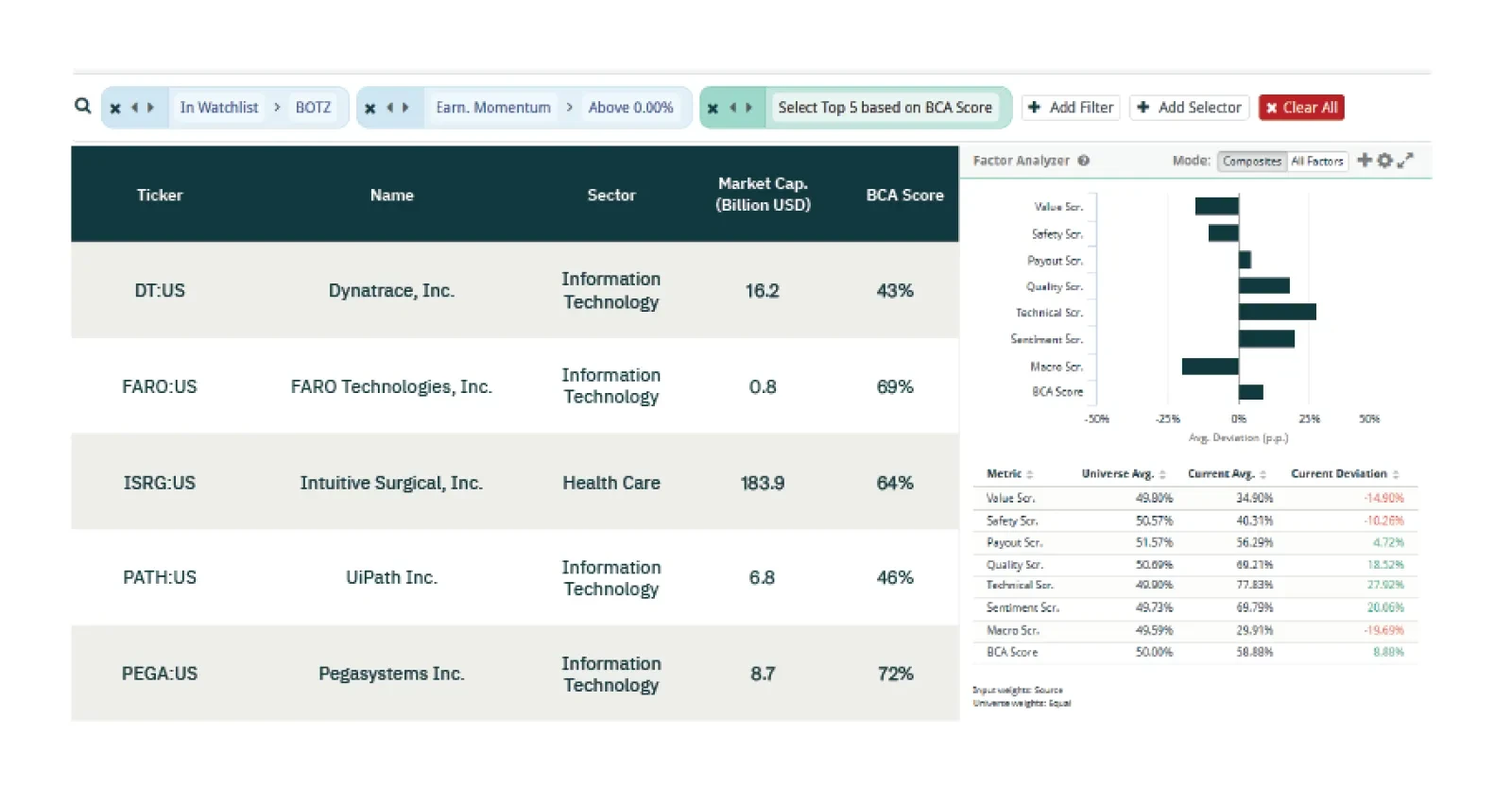The width and height of the screenshot is (1512, 786).
Task: Click the search magnifier icon
Action: (x=83, y=106)
